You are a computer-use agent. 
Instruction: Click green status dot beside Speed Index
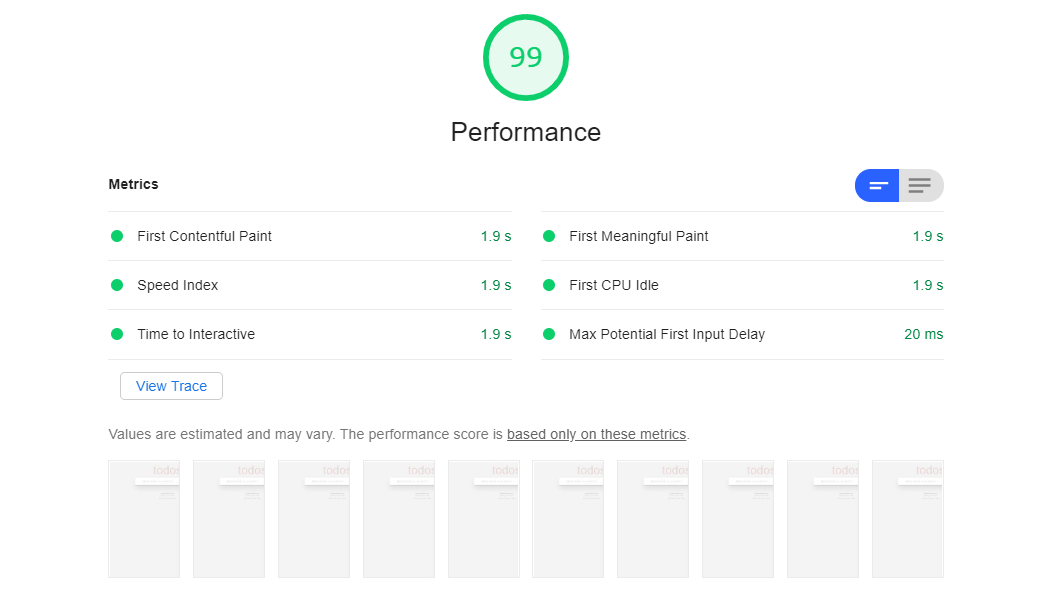tap(117, 285)
